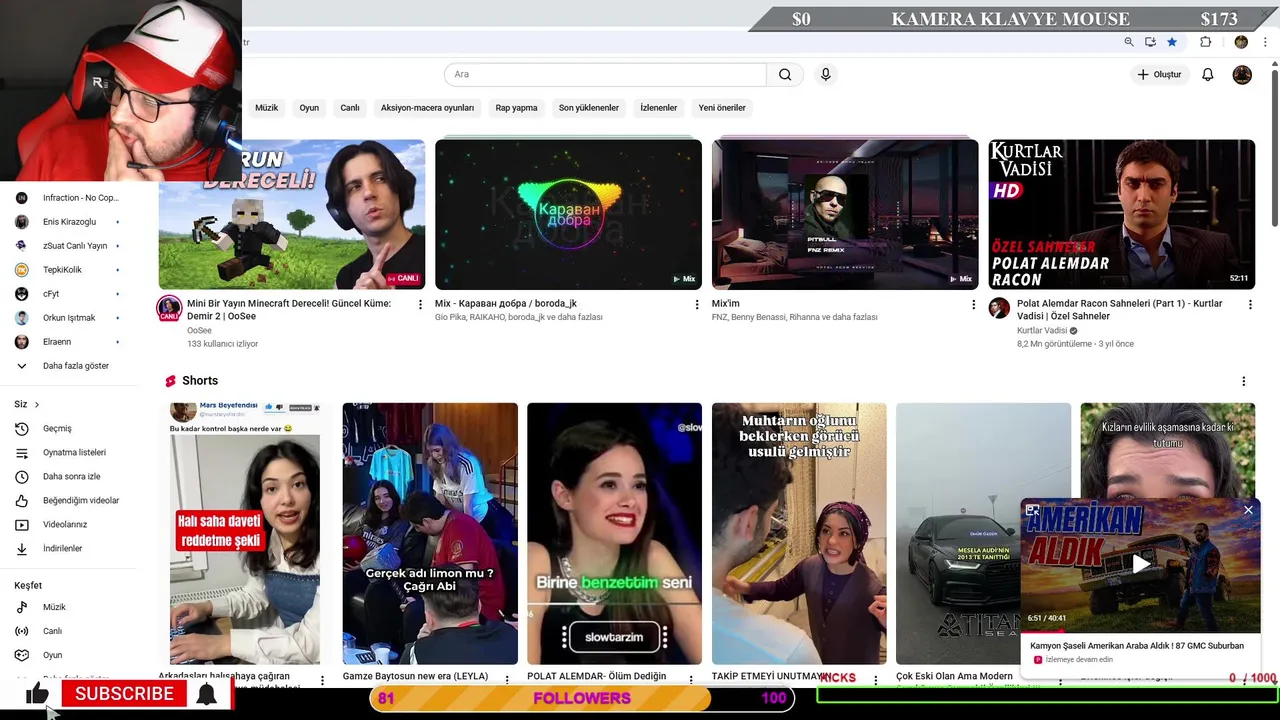Open the Kurtlar Vadisi channel name link
Image resolution: width=1280 pixels, height=720 pixels.
(x=1042, y=330)
